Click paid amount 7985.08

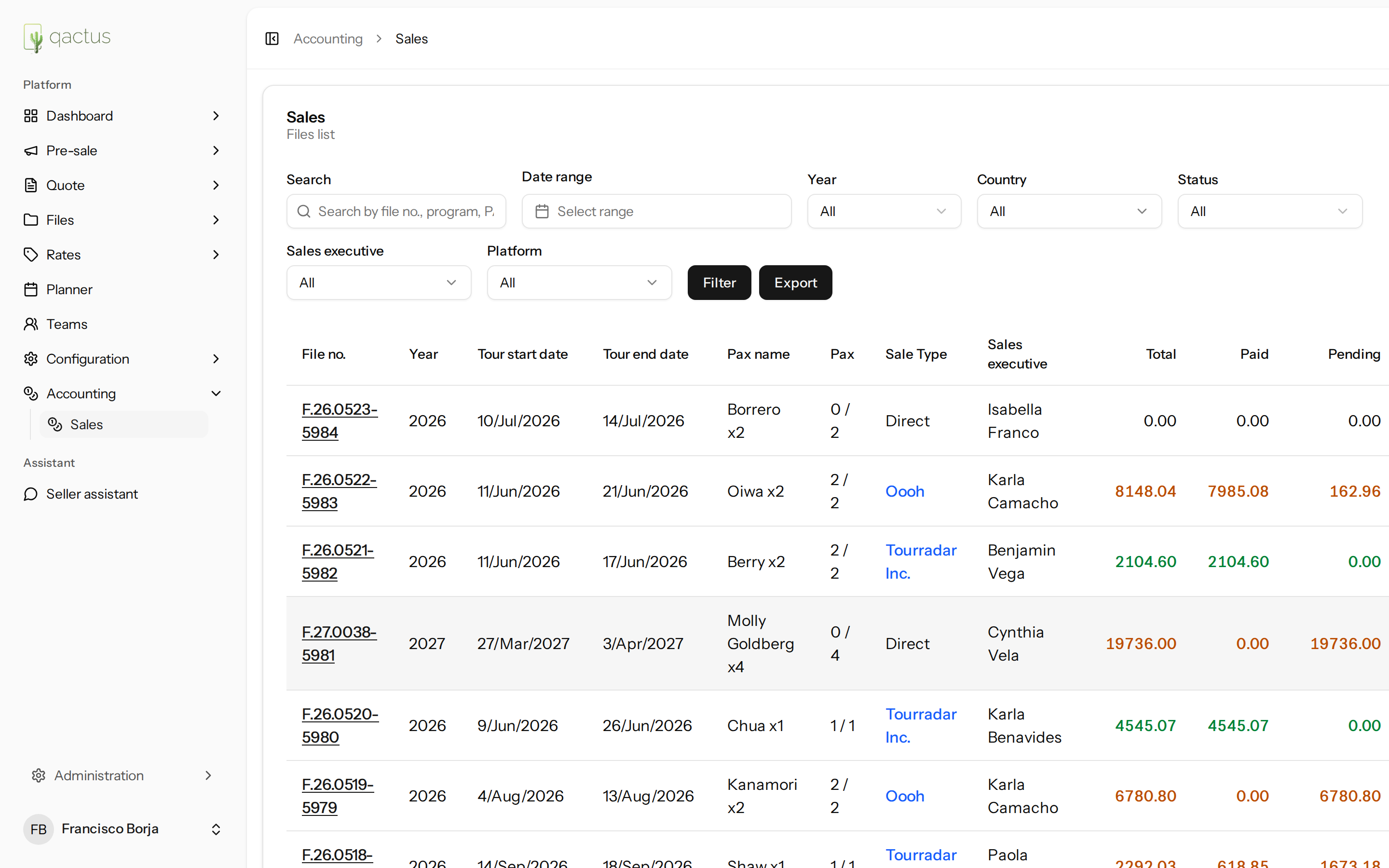(x=1238, y=491)
